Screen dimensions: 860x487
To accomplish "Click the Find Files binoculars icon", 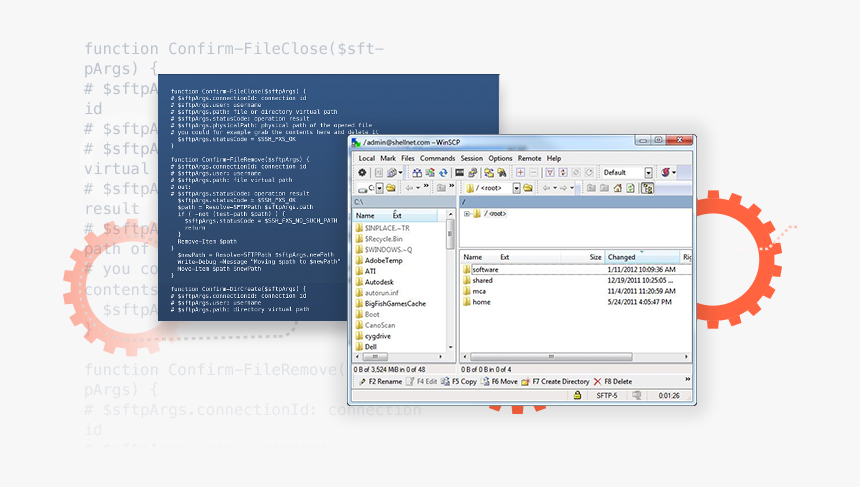I will tap(502, 173).
